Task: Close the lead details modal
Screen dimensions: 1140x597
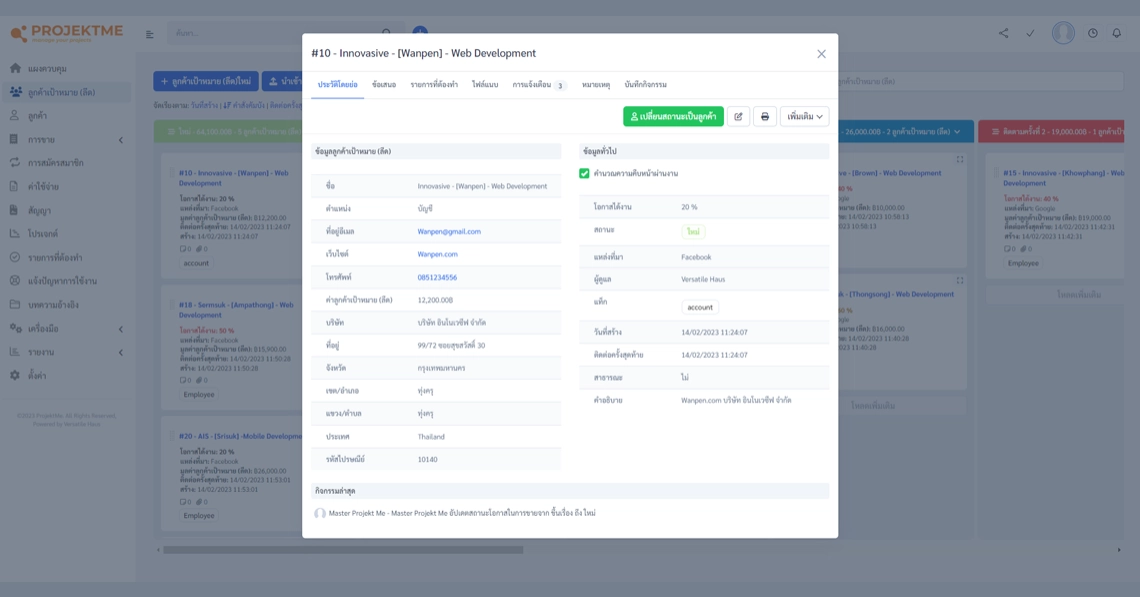Action: 821,54
